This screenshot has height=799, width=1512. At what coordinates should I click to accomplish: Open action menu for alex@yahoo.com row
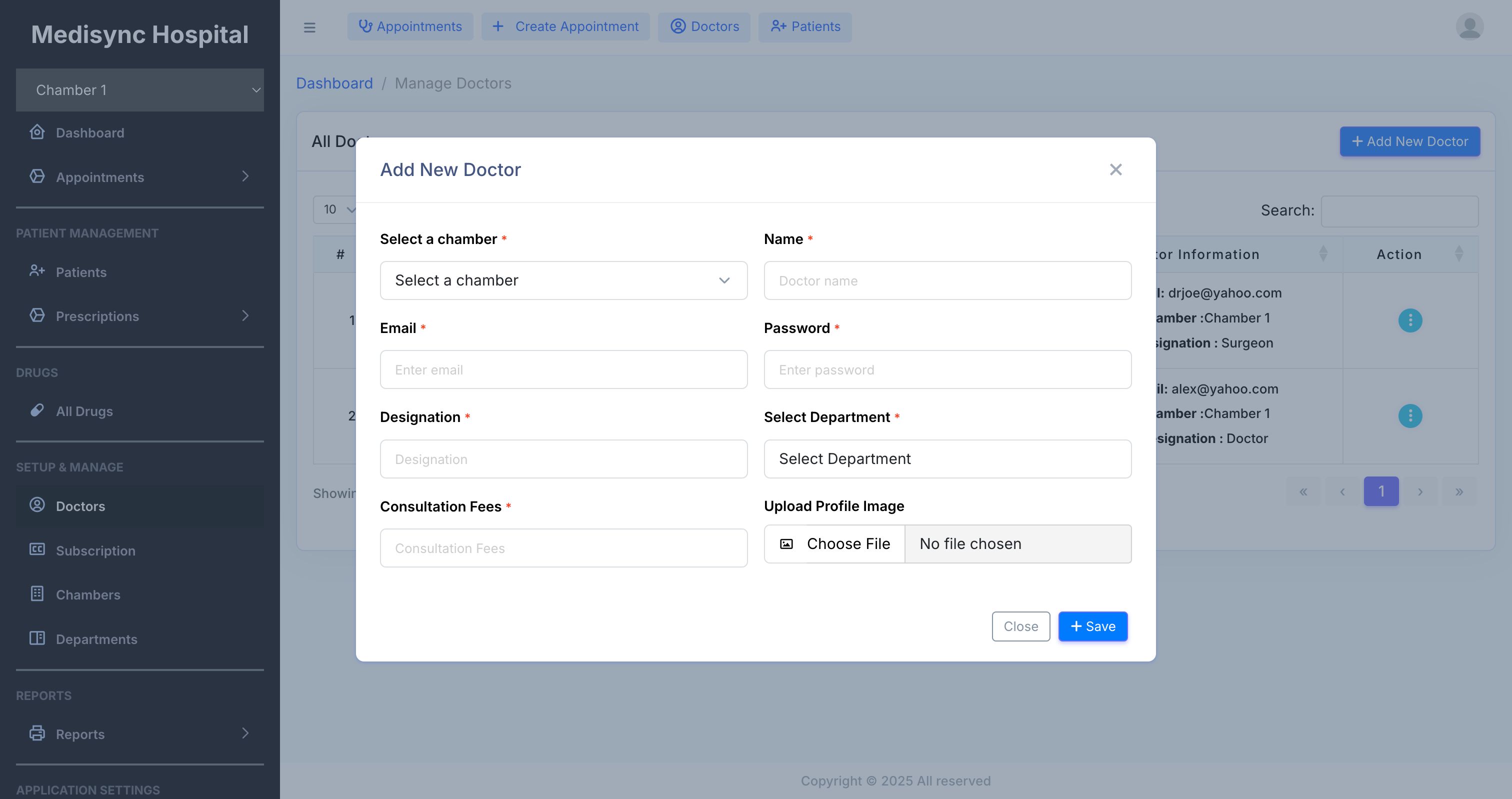[1410, 416]
